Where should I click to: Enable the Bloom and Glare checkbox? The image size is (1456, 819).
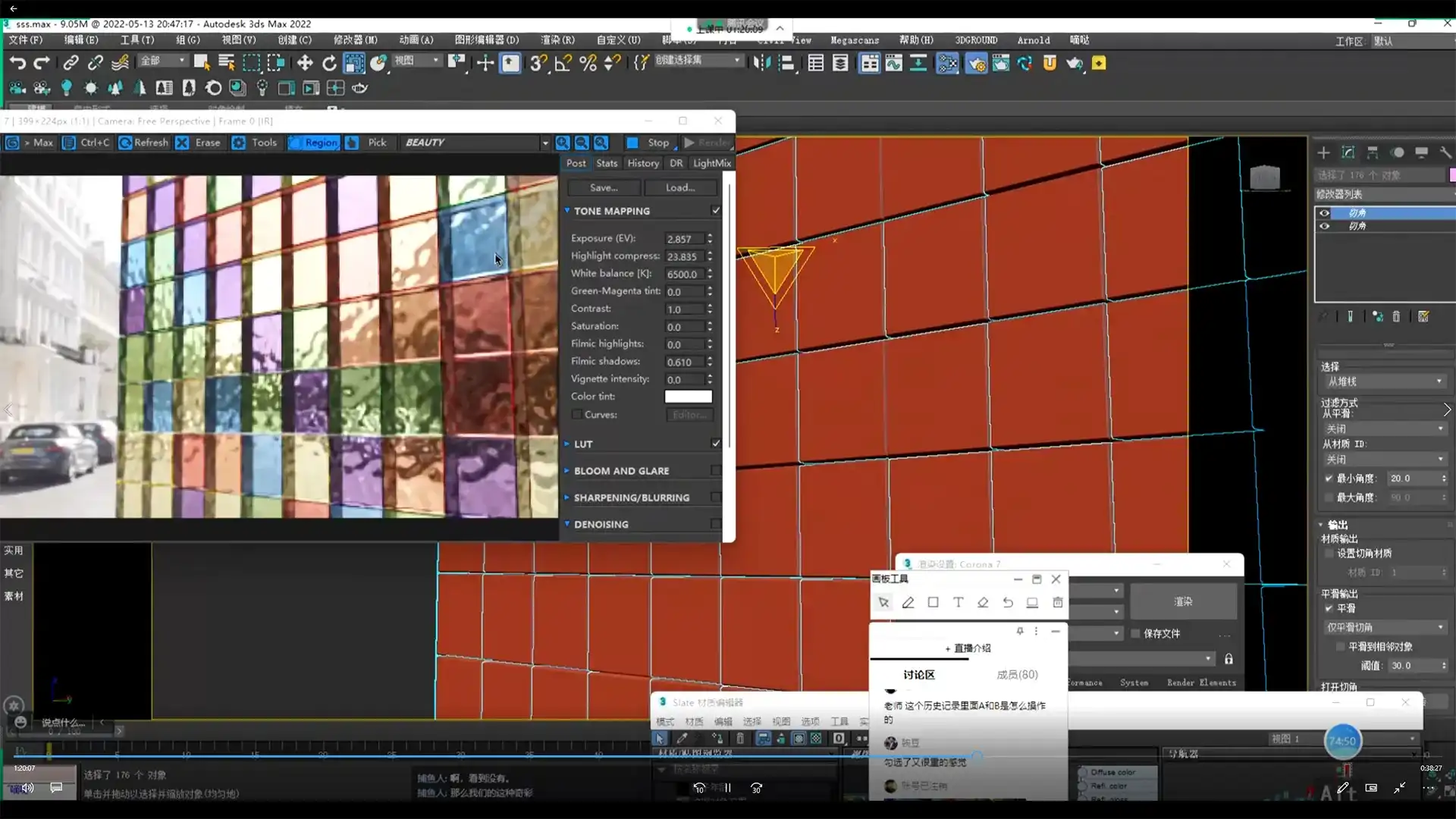(x=715, y=471)
